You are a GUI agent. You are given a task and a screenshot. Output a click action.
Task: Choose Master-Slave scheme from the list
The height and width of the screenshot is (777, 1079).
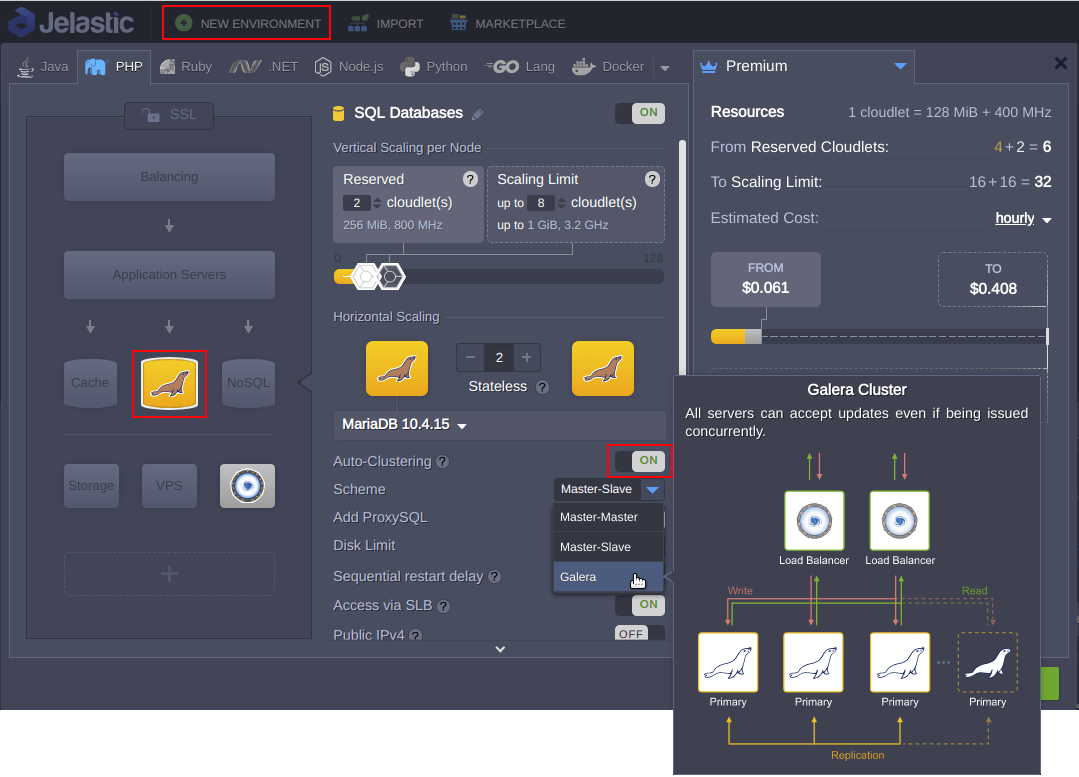point(608,547)
